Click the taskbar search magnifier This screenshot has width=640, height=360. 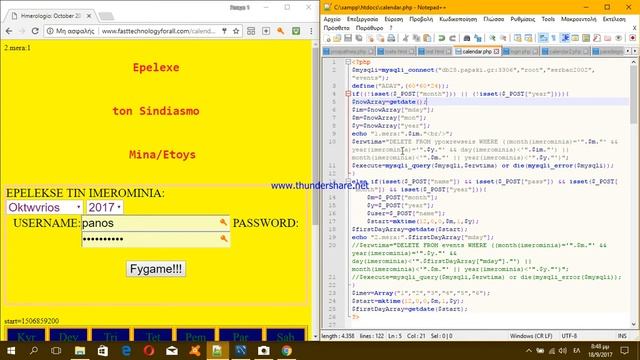[x=33, y=351]
